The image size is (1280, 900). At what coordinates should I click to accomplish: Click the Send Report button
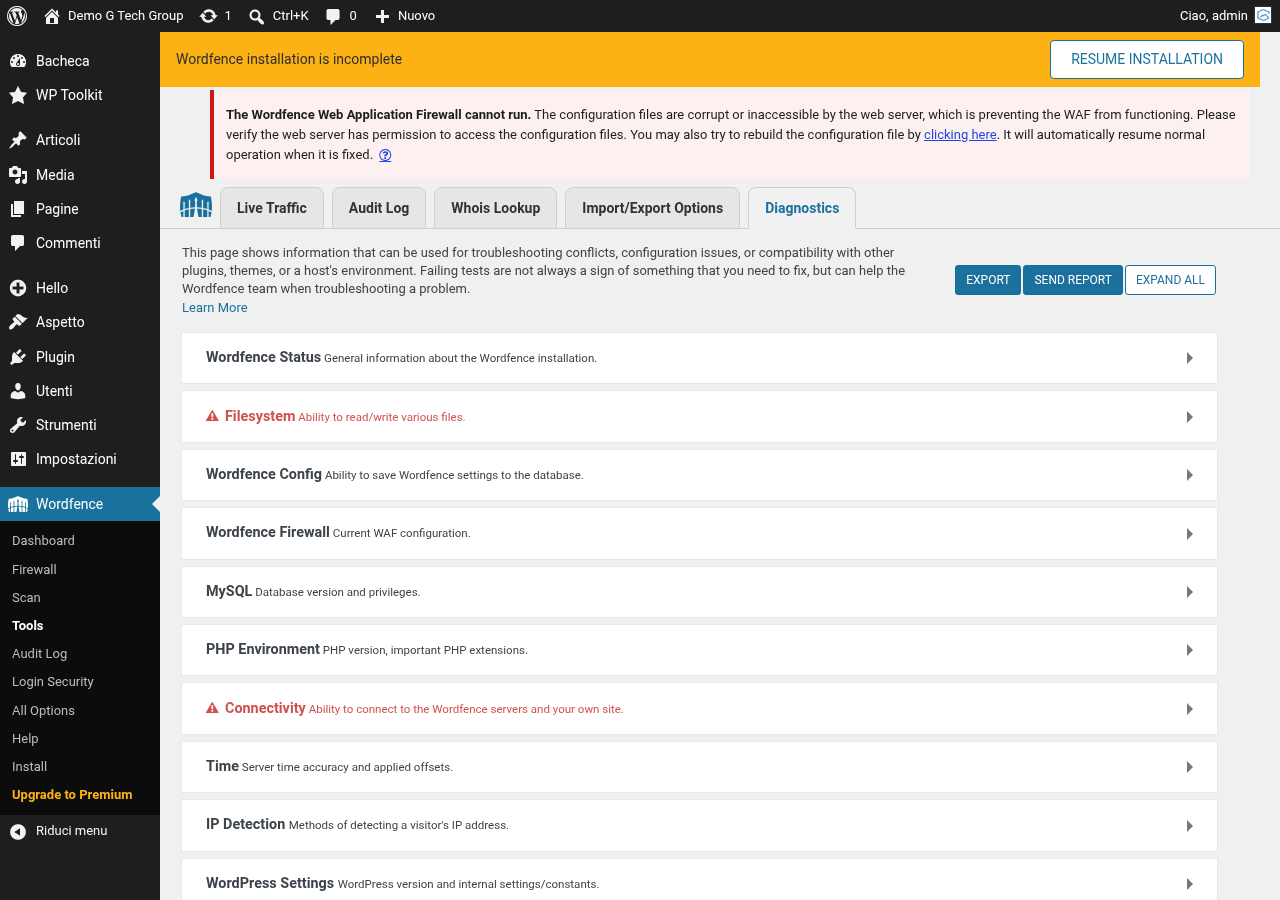[x=1073, y=280]
